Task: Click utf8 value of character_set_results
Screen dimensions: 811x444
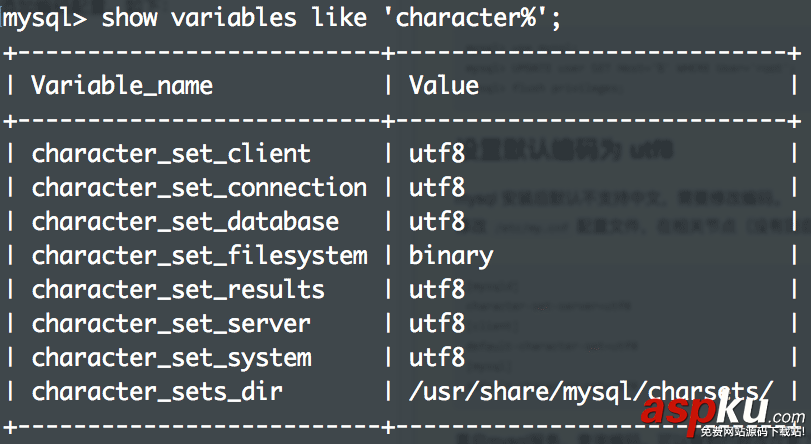Action: tap(437, 290)
